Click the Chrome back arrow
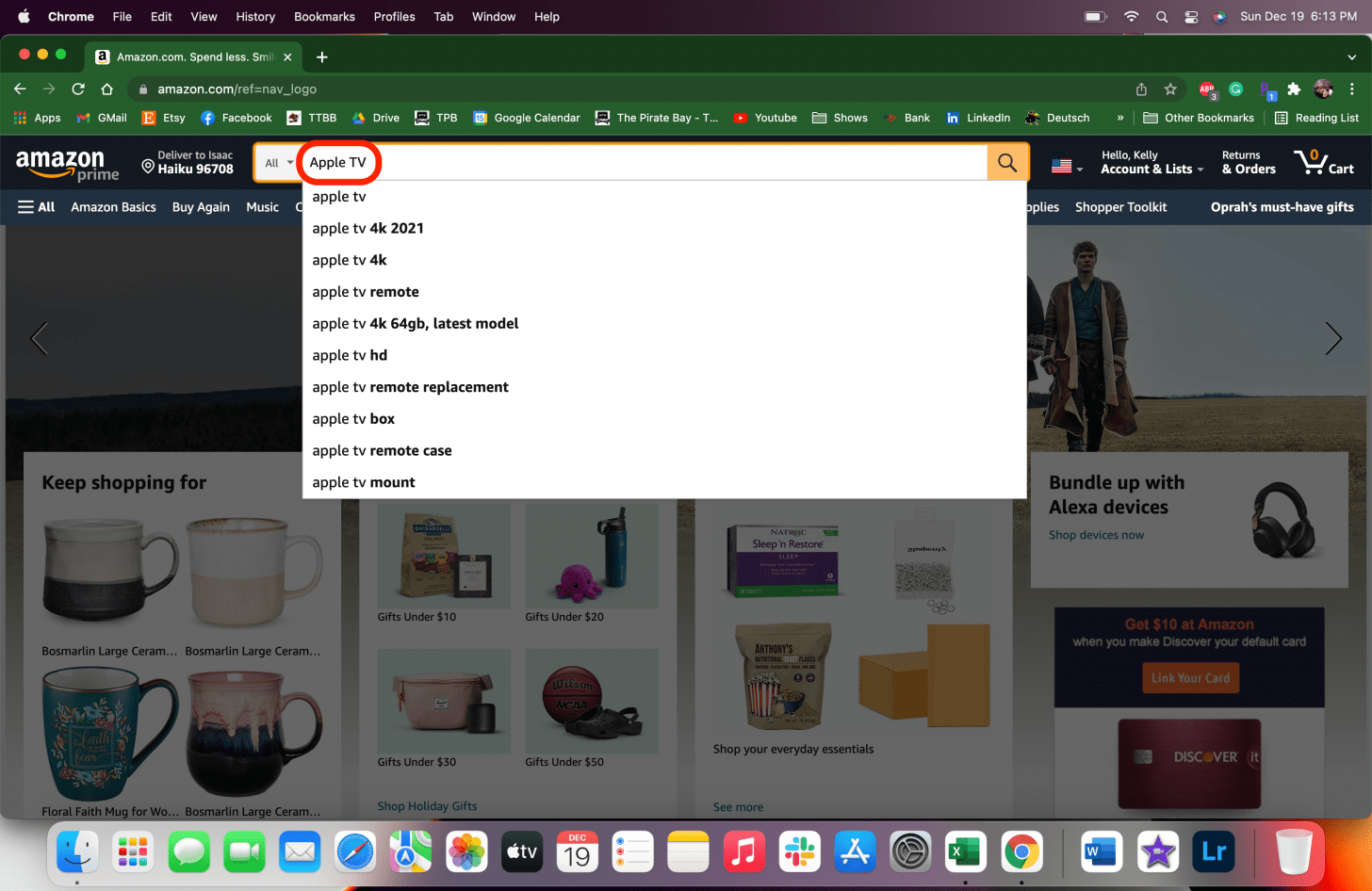This screenshot has width=1372, height=891. (x=20, y=89)
